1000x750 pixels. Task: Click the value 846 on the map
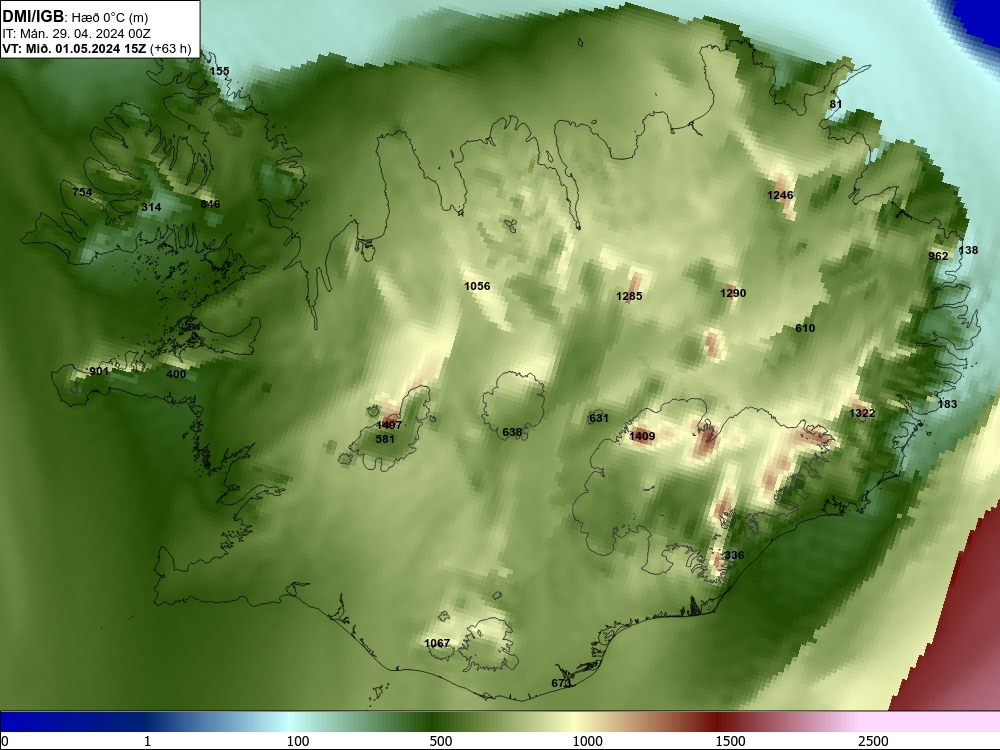tap(210, 204)
